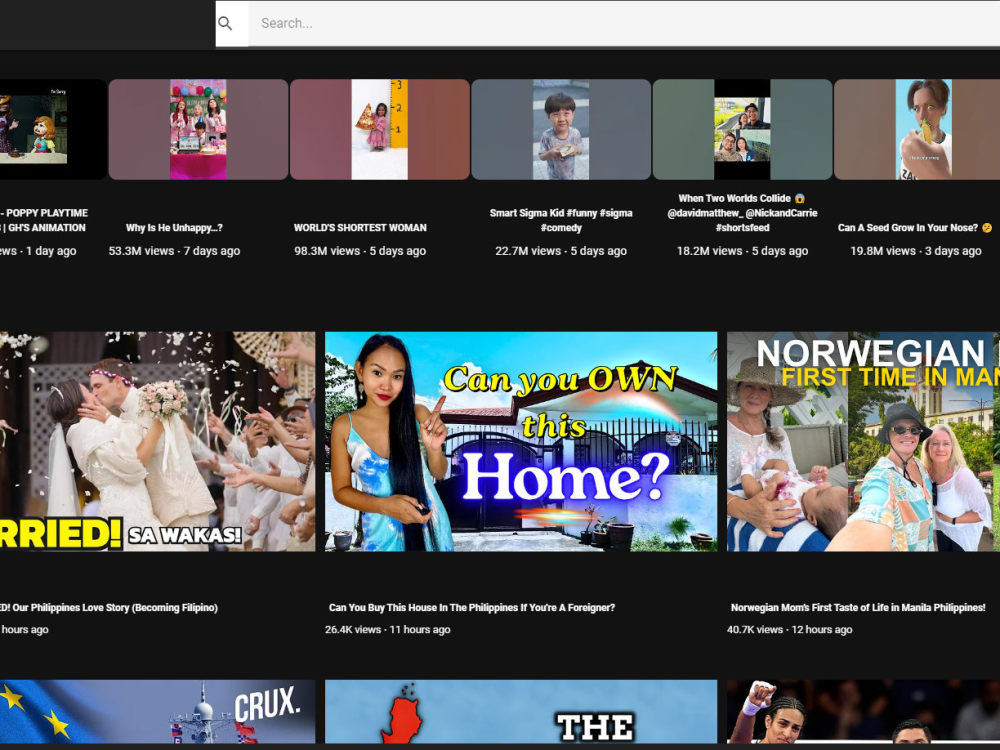The height and width of the screenshot is (750, 1000).
Task: Open the World's Shortest Woman short thumbnail
Action: 379,129
